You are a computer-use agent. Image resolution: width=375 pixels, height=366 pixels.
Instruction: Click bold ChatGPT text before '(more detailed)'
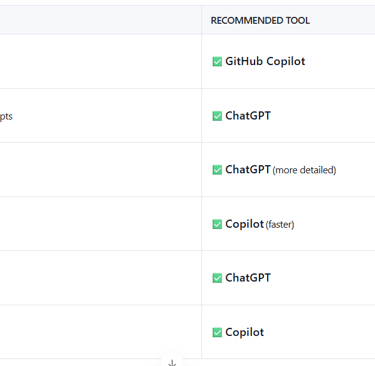[248, 170]
